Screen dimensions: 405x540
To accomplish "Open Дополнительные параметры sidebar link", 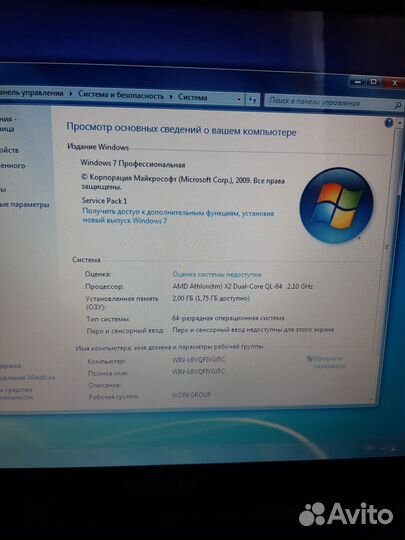I will pos(24,205).
